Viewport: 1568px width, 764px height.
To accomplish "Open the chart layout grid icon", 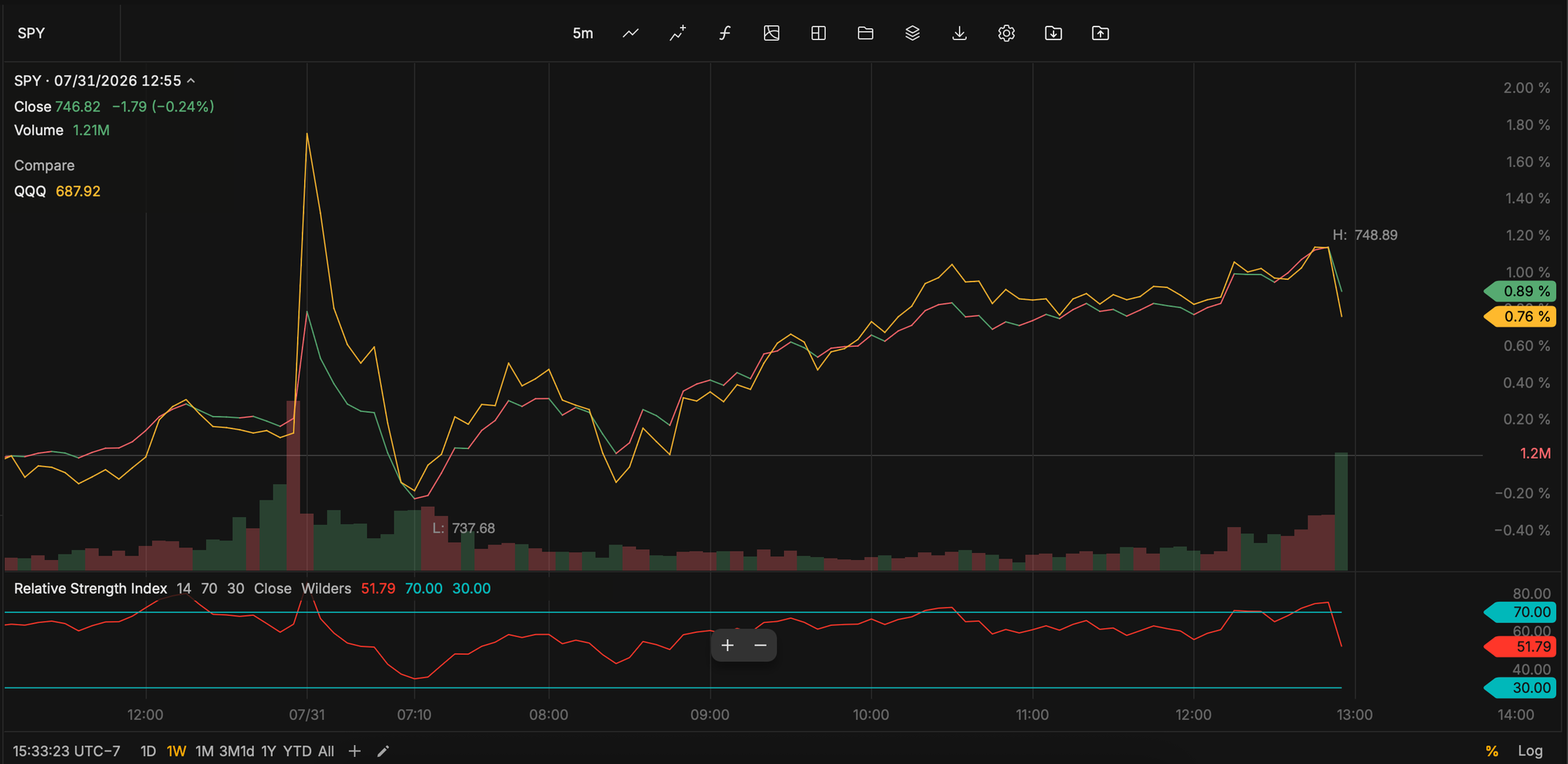I will [818, 33].
